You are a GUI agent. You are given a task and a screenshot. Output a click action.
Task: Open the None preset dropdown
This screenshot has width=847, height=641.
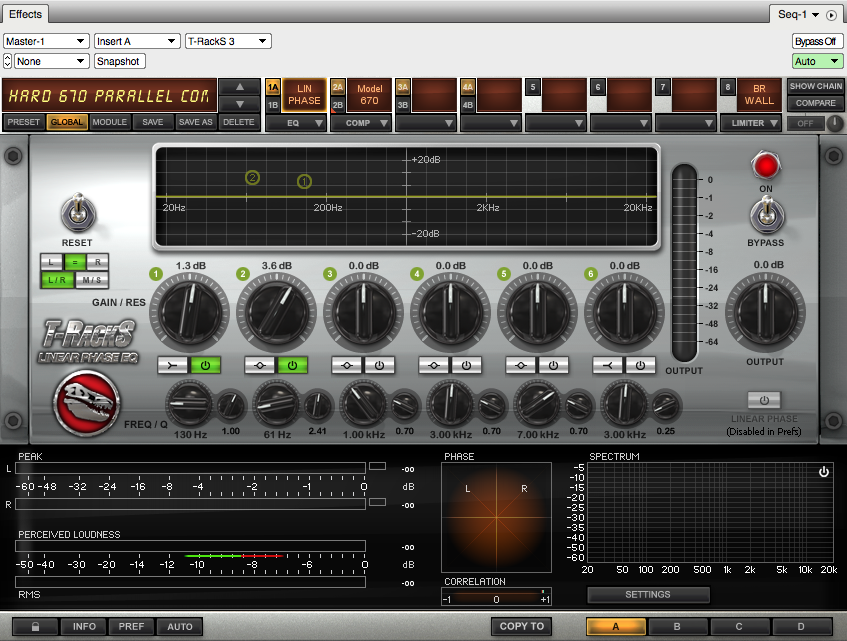[52, 62]
